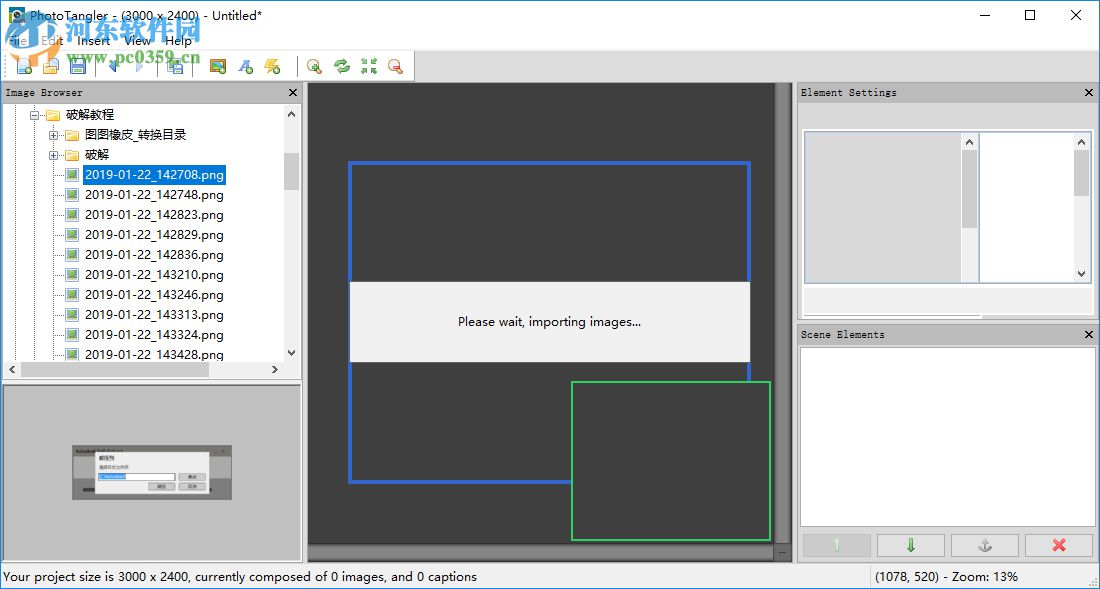Image resolution: width=1100 pixels, height=589 pixels.
Task: Move element down with green arrow button
Action: (x=910, y=545)
